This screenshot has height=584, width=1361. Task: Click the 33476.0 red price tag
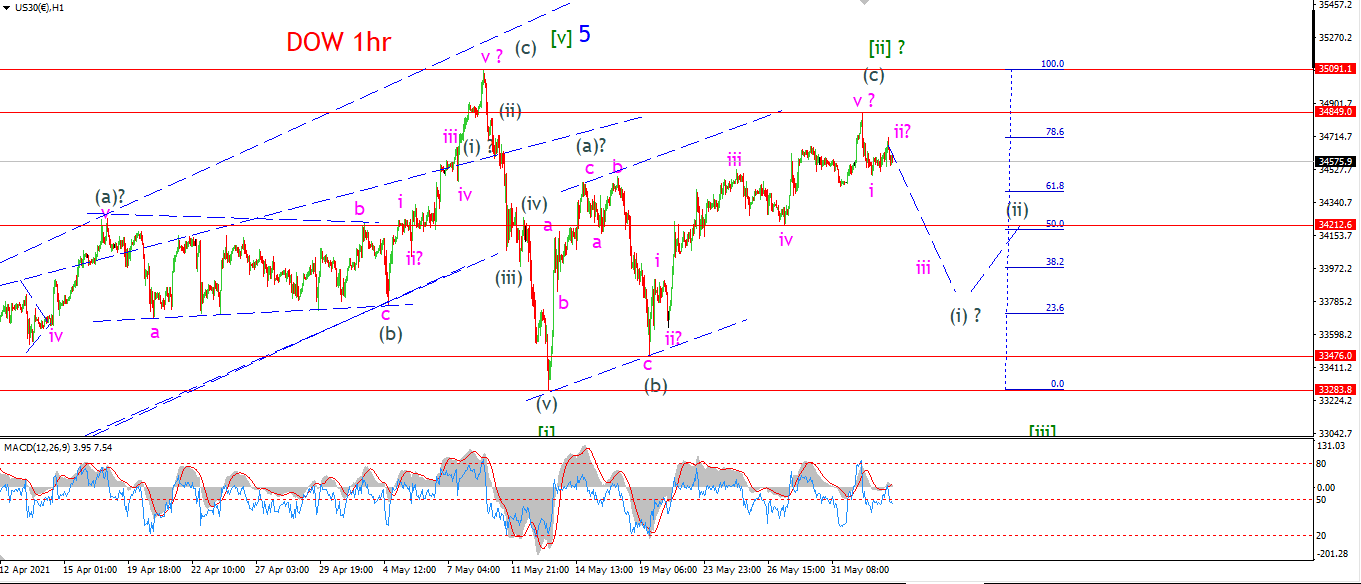[1335, 355]
